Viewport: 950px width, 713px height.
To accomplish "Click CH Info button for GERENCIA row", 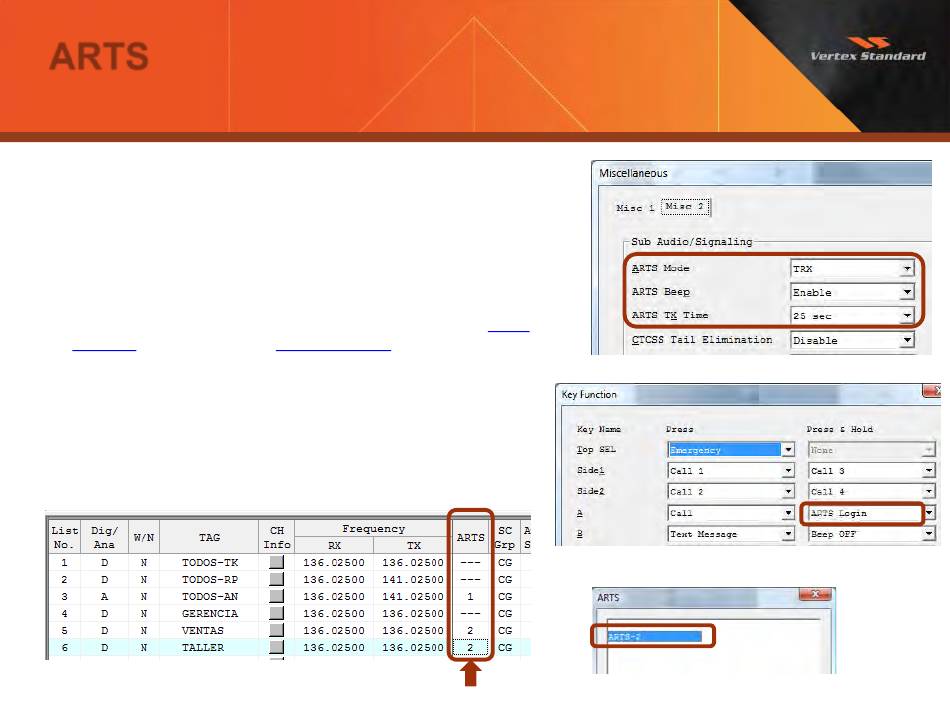I will (276, 613).
